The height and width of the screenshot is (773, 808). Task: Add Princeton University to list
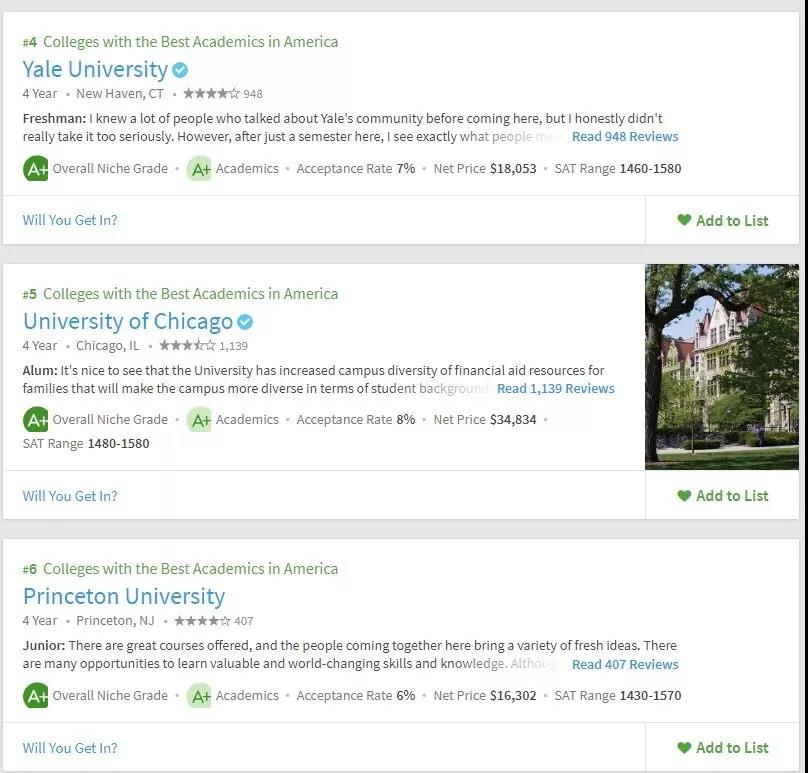(722, 748)
